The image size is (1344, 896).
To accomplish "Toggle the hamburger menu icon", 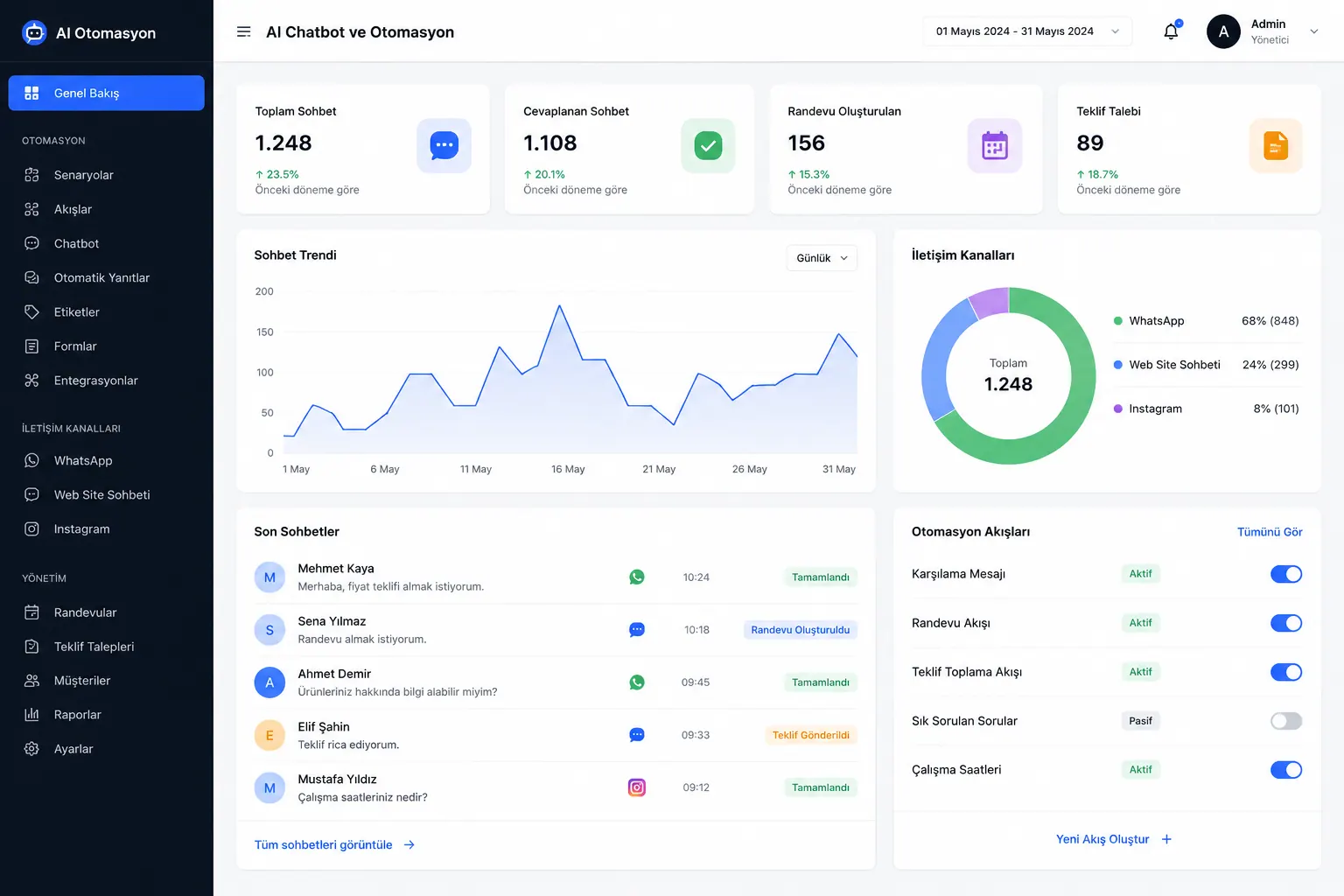I will tap(244, 32).
